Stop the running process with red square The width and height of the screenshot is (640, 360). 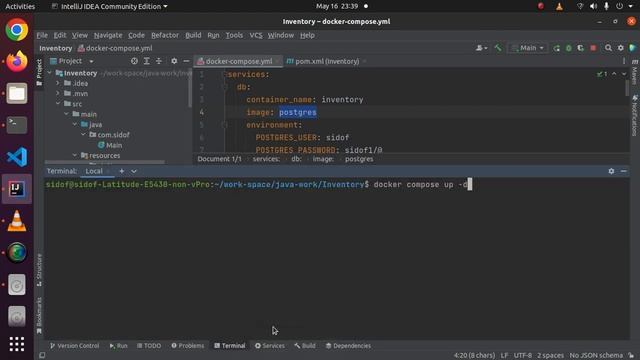[x=593, y=48]
